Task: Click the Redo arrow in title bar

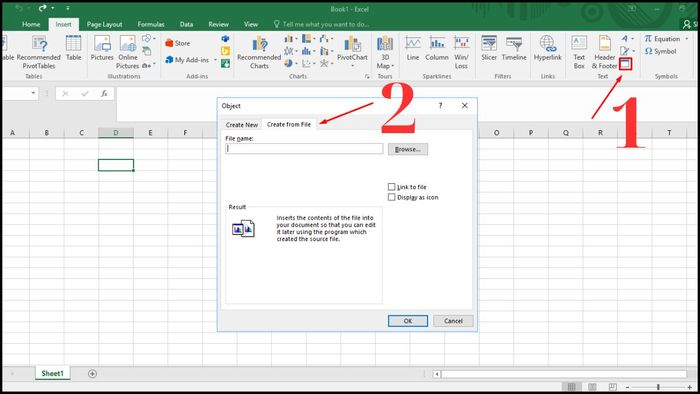Action: tap(42, 8)
